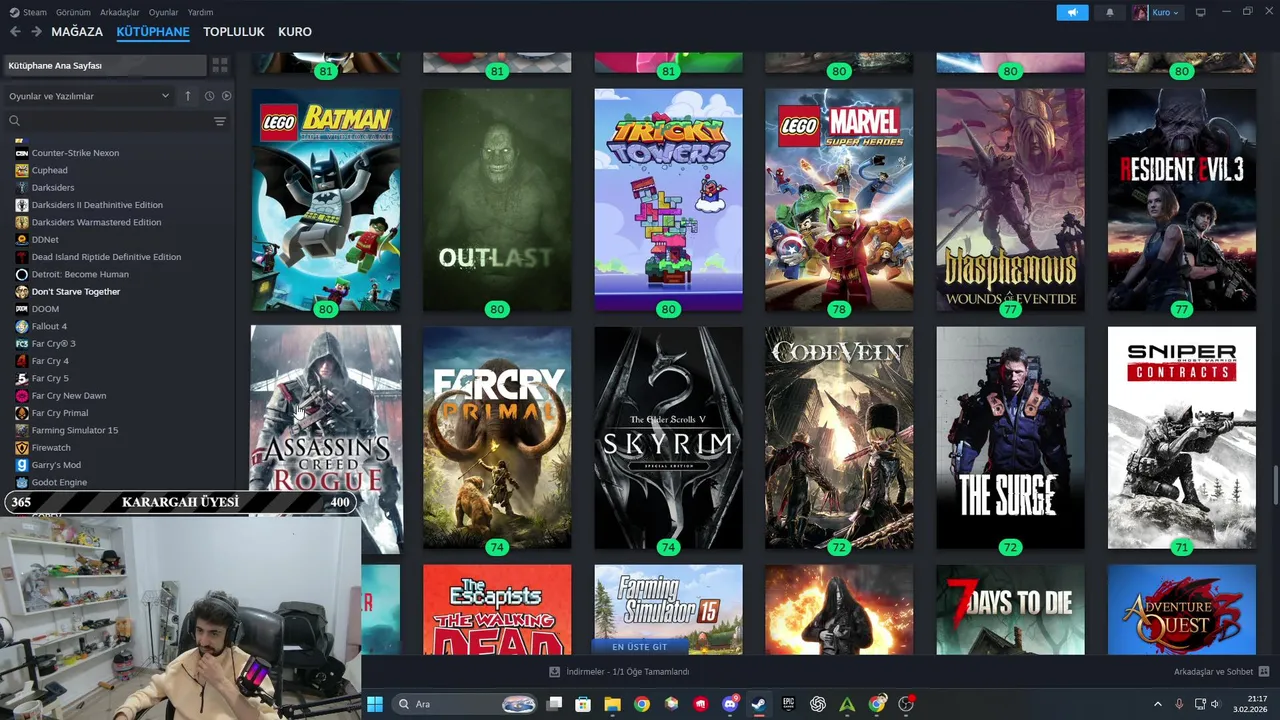
Task: Open The Surge game cover
Action: (x=1010, y=438)
